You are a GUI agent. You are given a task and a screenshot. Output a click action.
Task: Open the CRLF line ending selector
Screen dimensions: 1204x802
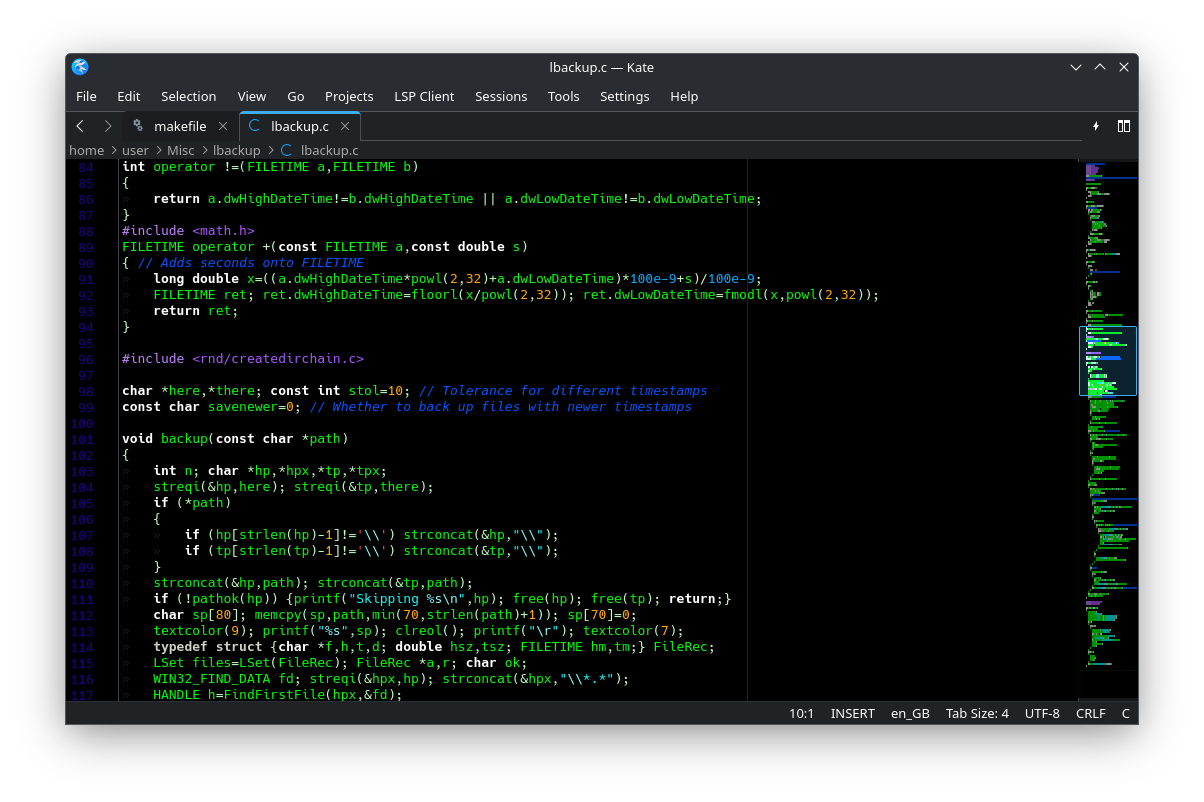click(1090, 713)
